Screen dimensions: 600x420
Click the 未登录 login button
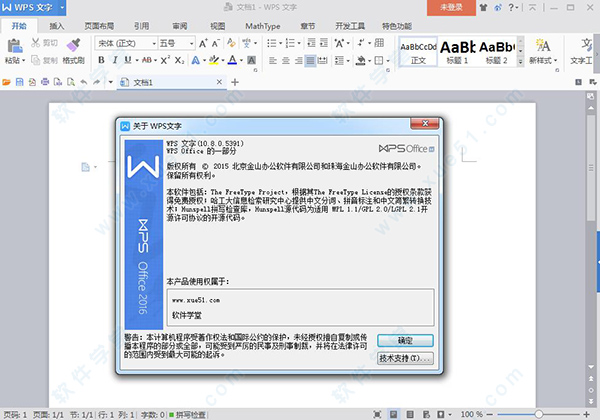tap(451, 7)
